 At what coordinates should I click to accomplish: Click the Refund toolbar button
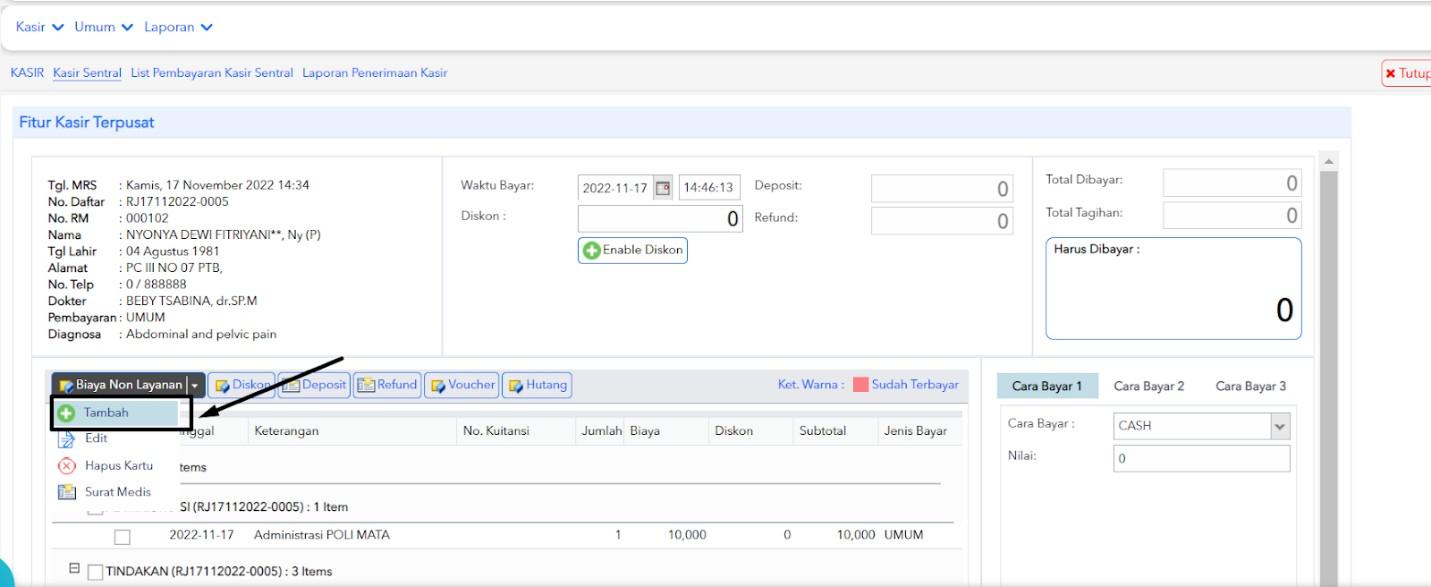point(387,385)
